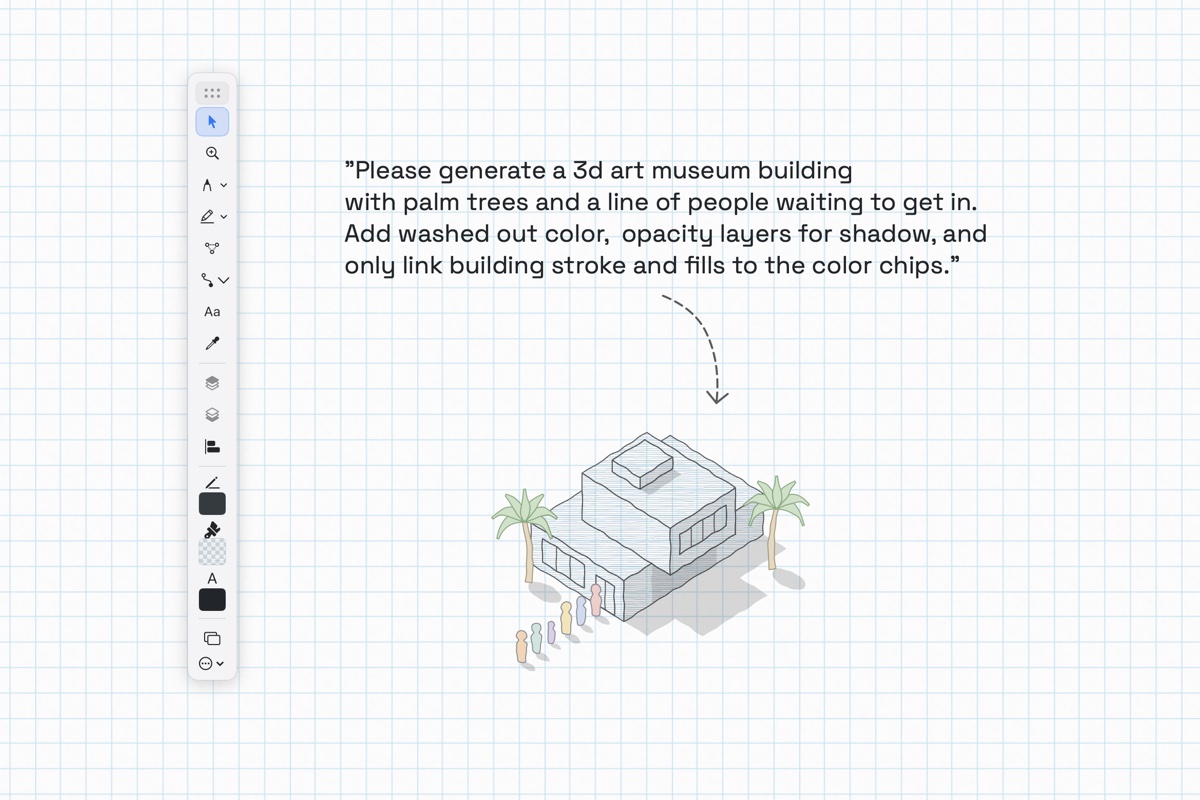Select the Pen tool
Viewport: 1200px width, 800px height.
[x=207, y=185]
